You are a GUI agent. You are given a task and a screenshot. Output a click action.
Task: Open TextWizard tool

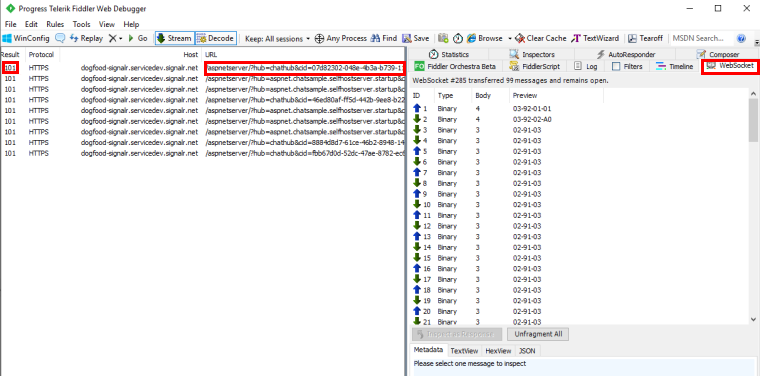[x=595, y=38]
